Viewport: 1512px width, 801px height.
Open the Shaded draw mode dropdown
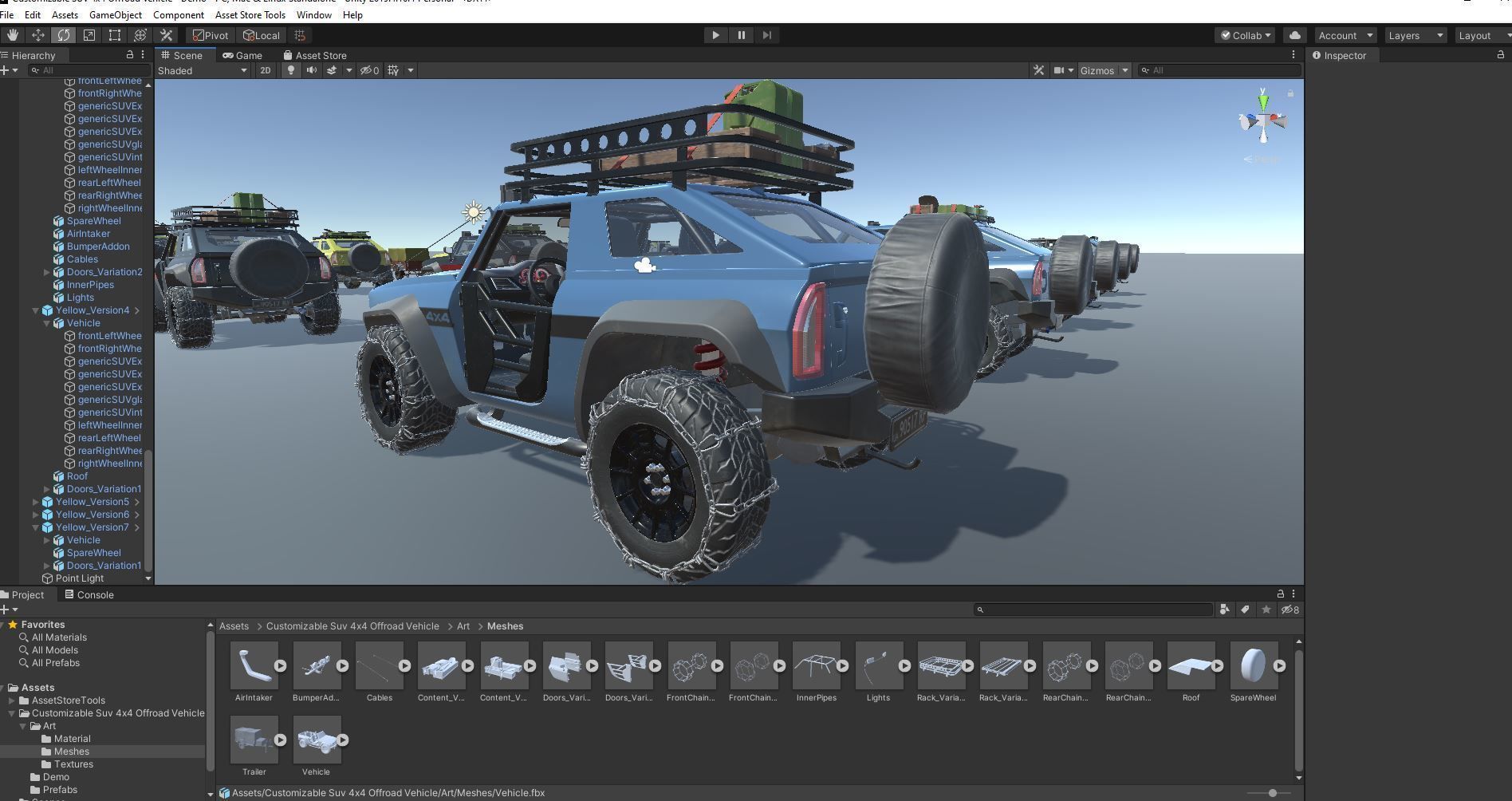[203, 70]
